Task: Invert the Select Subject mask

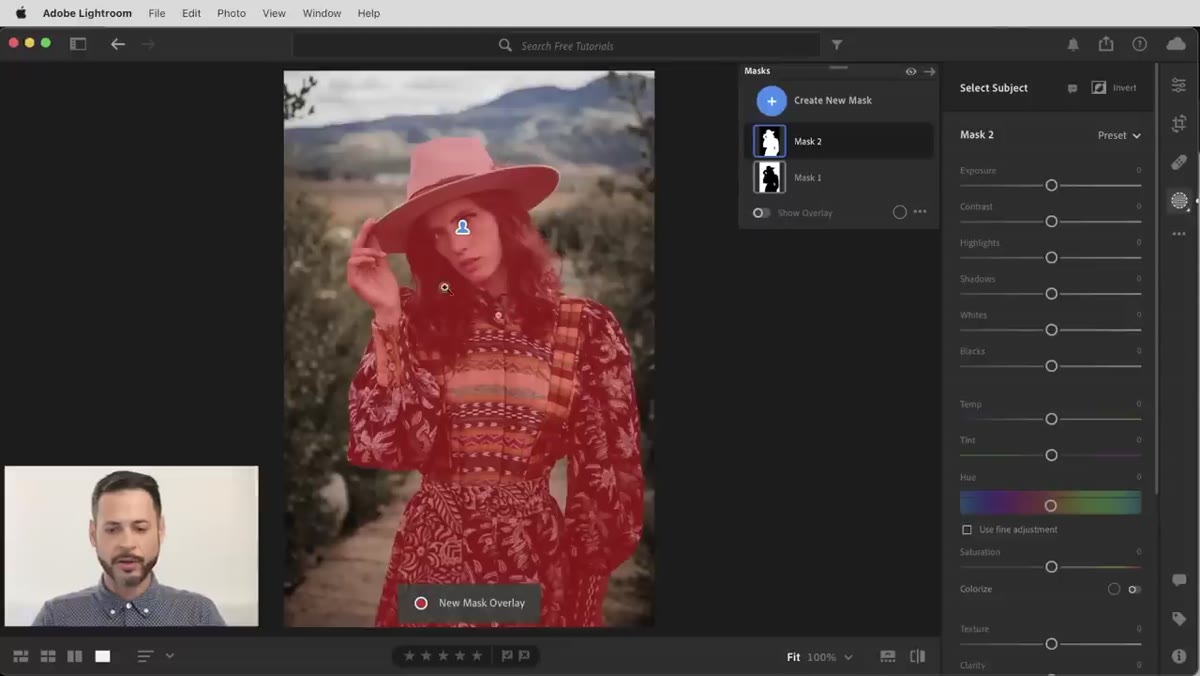Action: (1114, 88)
